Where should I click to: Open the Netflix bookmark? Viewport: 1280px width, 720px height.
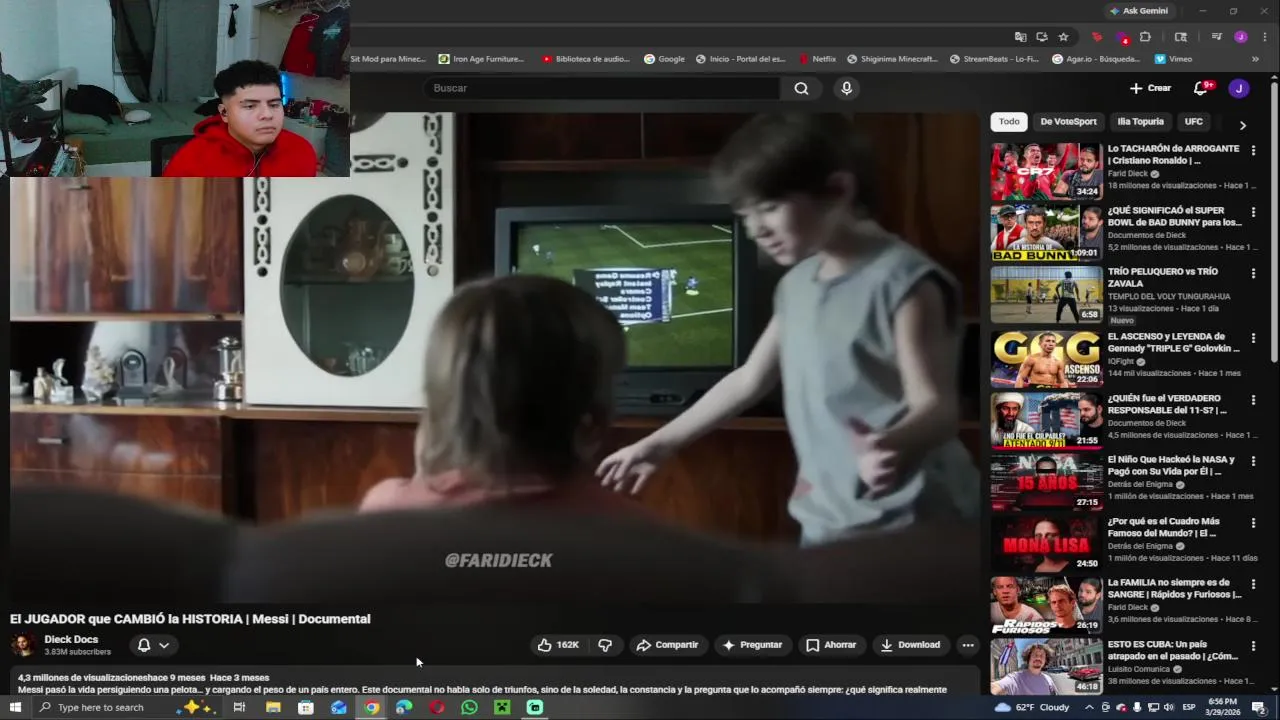(x=816, y=59)
